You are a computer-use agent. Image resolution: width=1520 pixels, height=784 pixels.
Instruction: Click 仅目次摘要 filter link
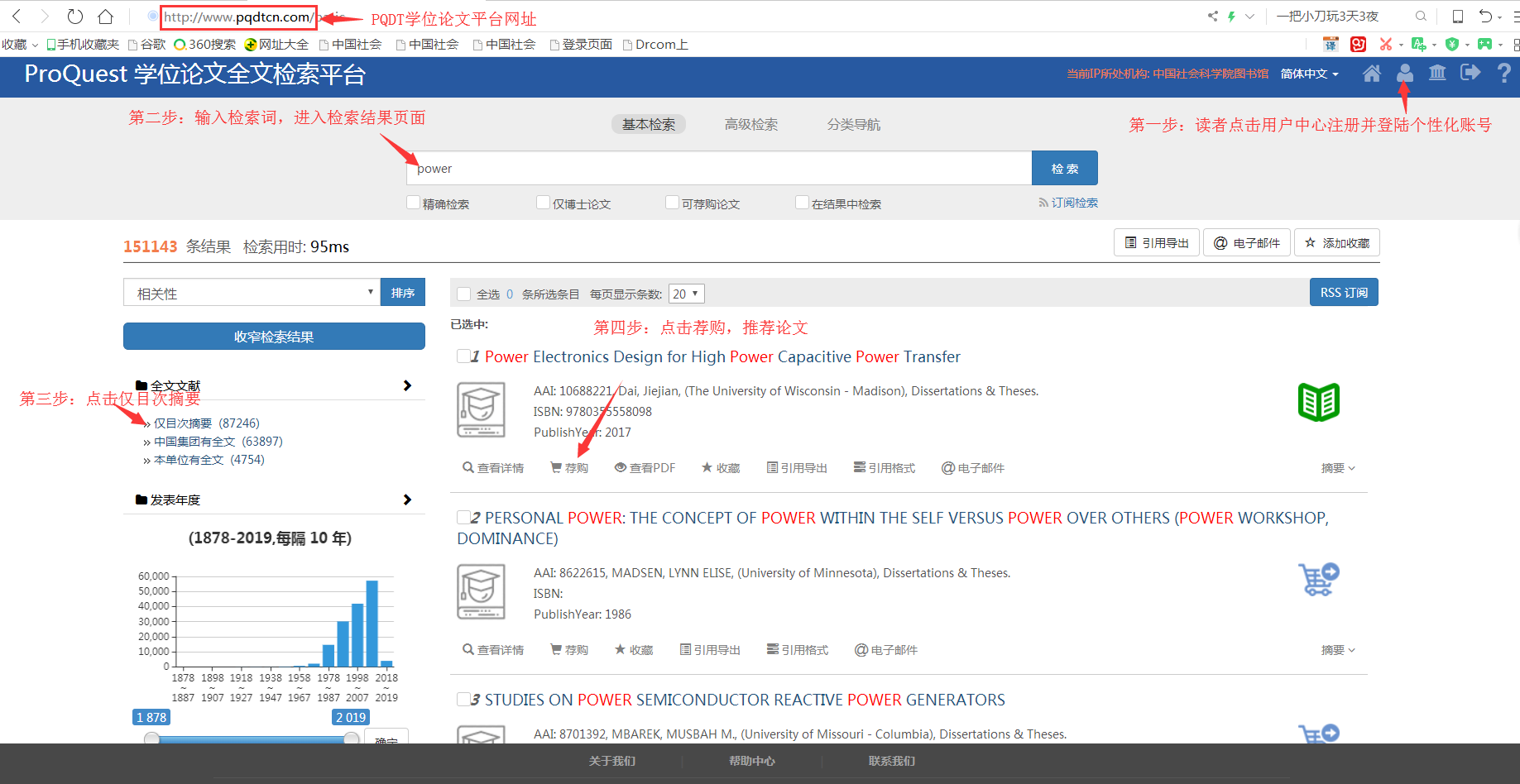[x=183, y=423]
